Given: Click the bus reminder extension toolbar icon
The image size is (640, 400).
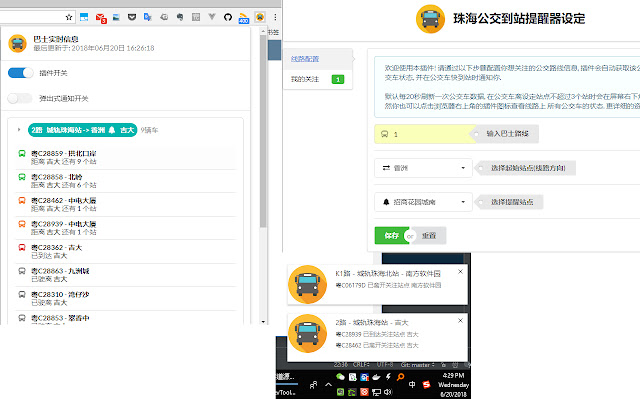Looking at the screenshot, I should pyautogui.click(x=260, y=17).
